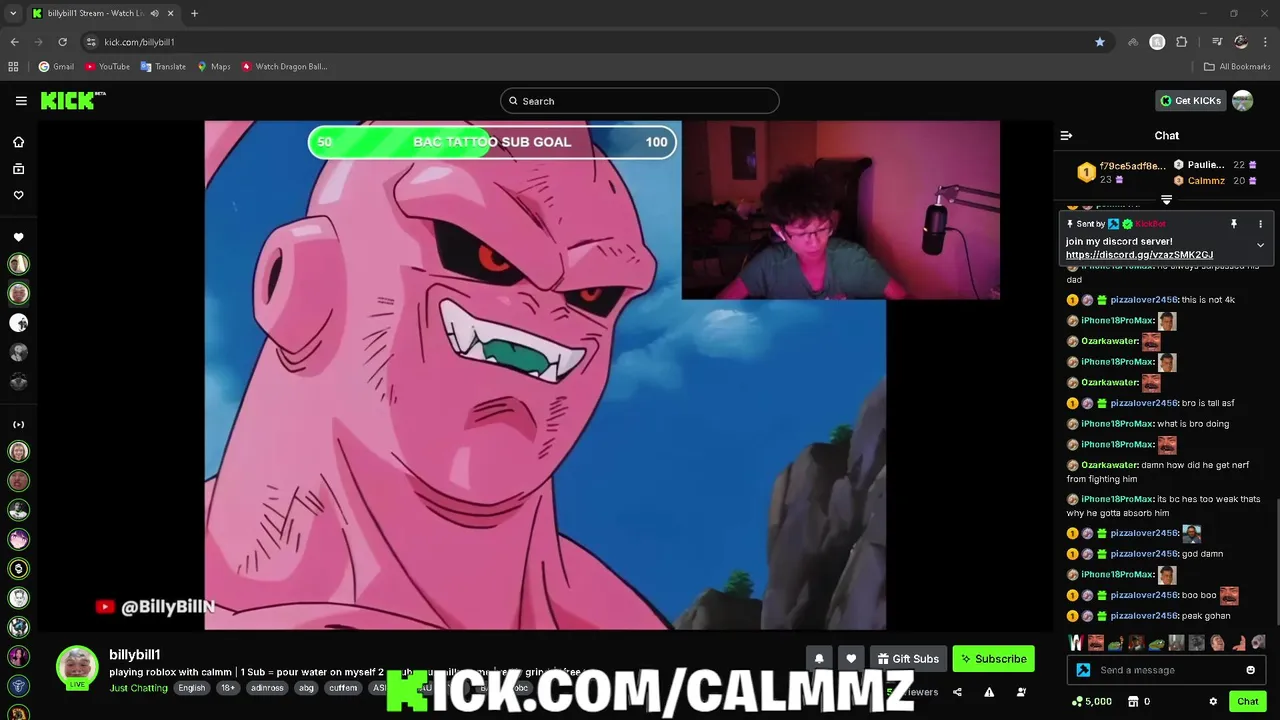The height and width of the screenshot is (720, 1280).
Task: Click the chat identity hammer badge
Action: click(1083, 670)
